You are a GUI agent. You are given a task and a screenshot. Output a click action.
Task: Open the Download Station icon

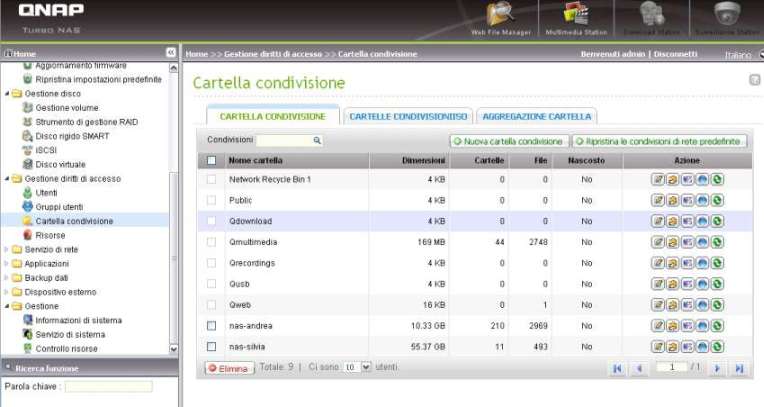[x=651, y=17]
